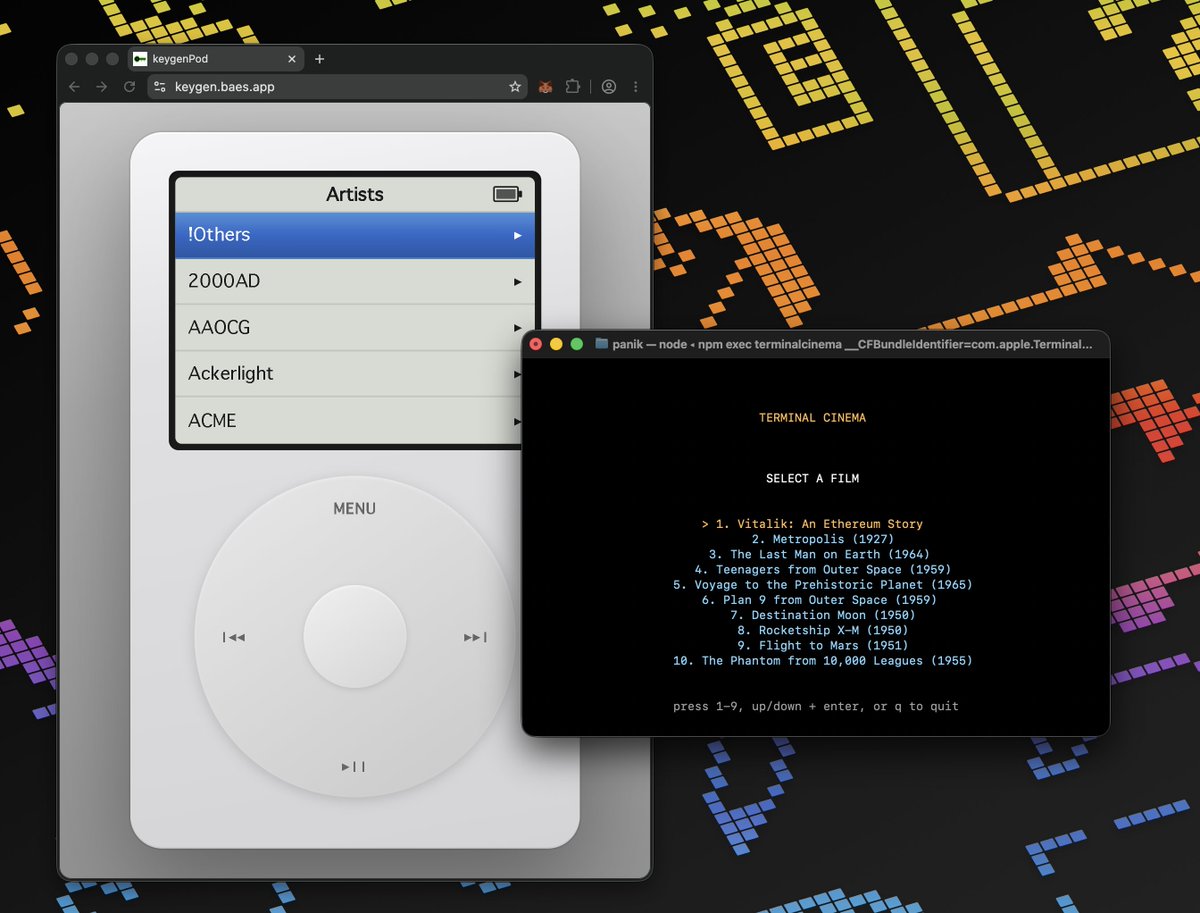This screenshot has height=913, width=1200.
Task: Click the TERMINAL CINEMA heading
Action: 812,418
